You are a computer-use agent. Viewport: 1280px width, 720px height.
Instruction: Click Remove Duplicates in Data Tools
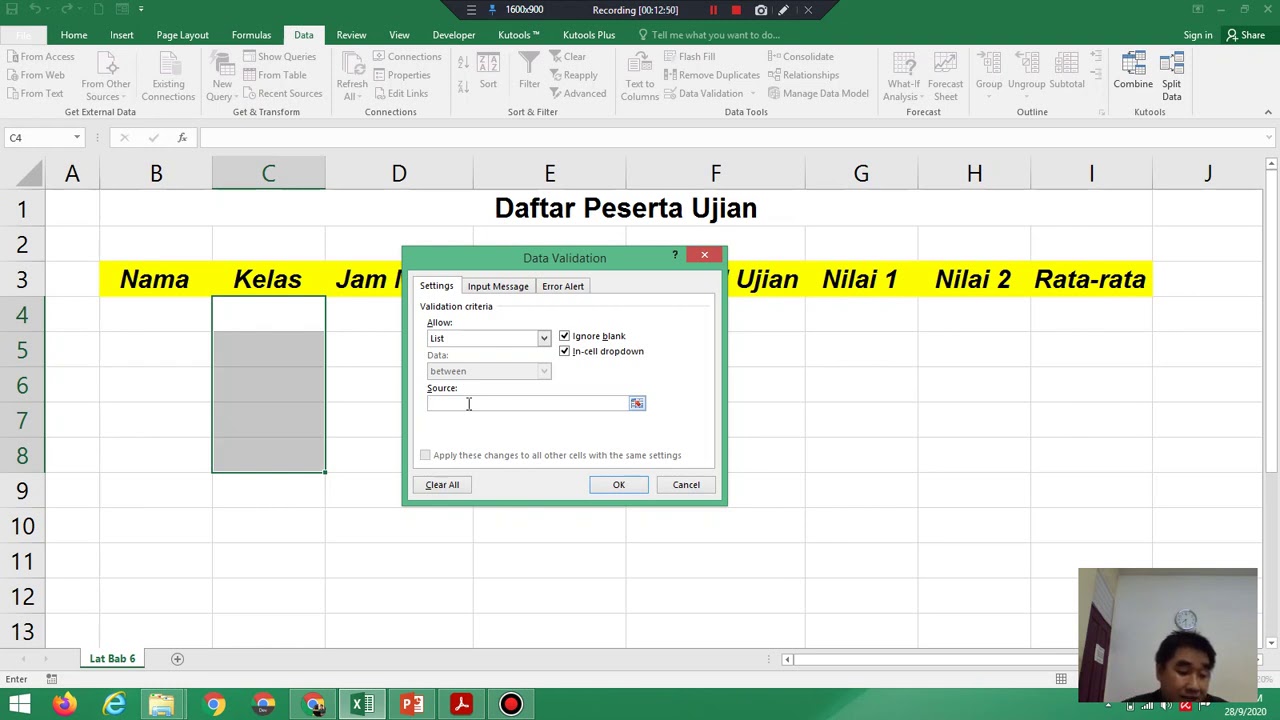[x=711, y=75]
